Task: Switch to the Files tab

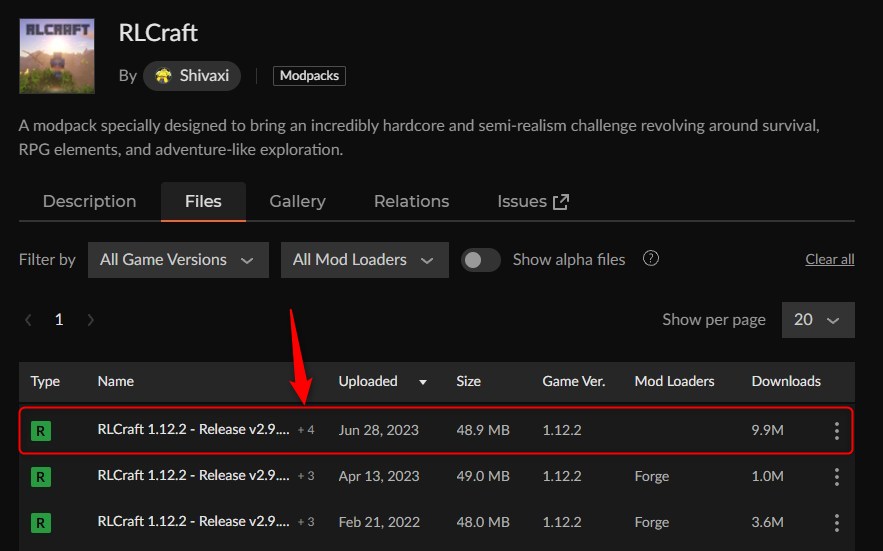Action: (x=203, y=201)
